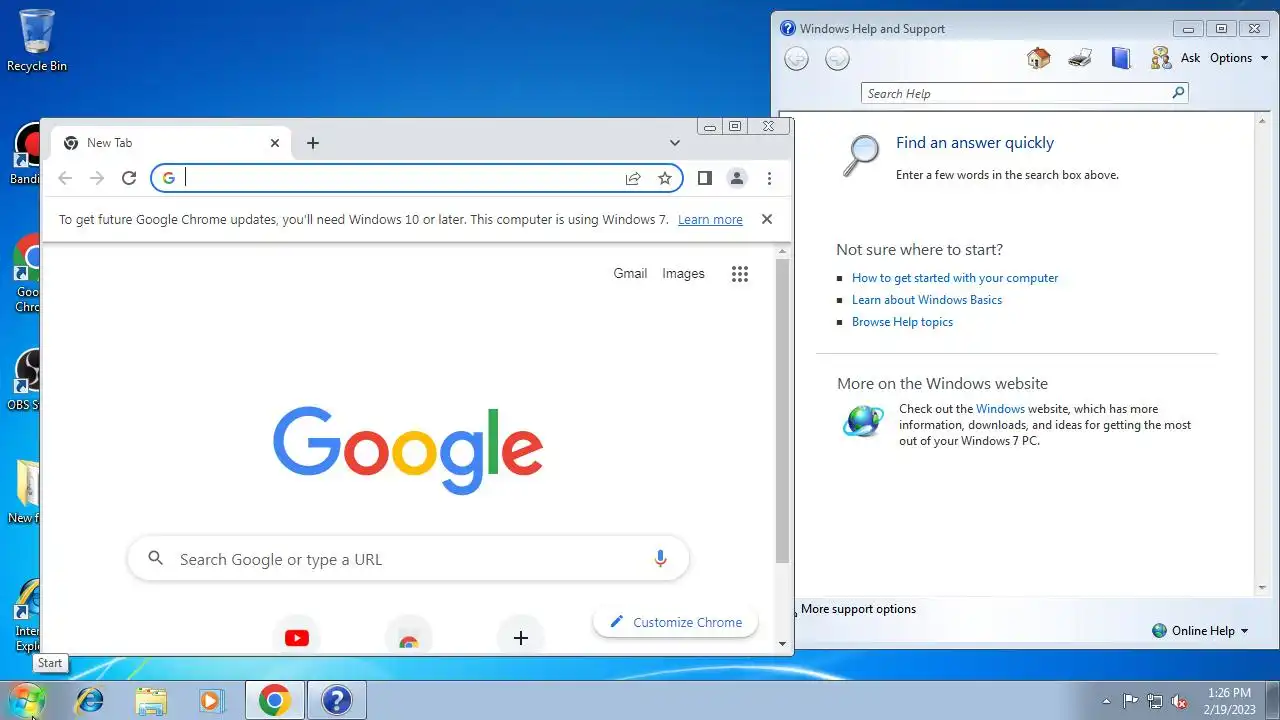The width and height of the screenshot is (1280, 720).
Task: Click the muted volume tray icon
Action: (1179, 701)
